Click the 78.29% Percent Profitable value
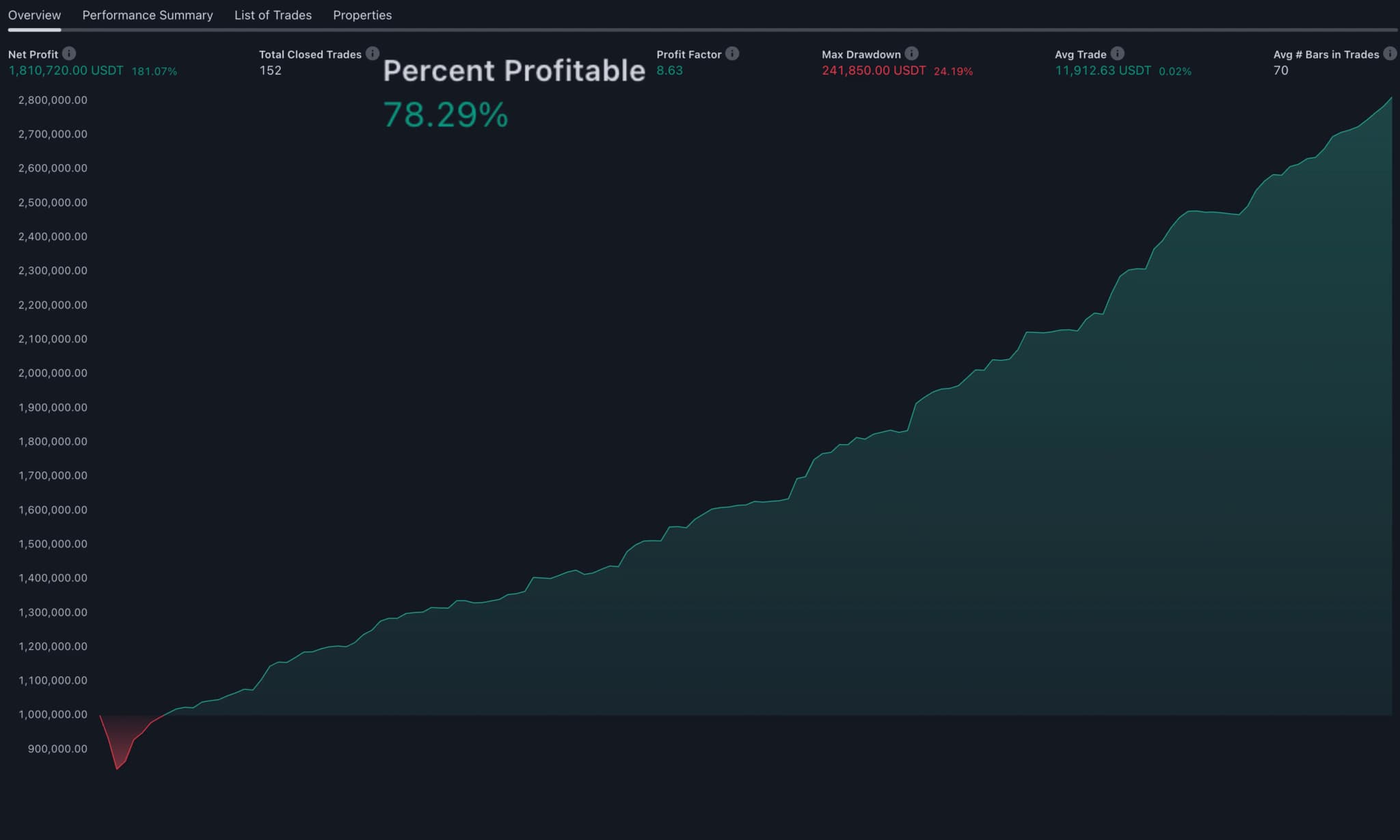 click(445, 115)
